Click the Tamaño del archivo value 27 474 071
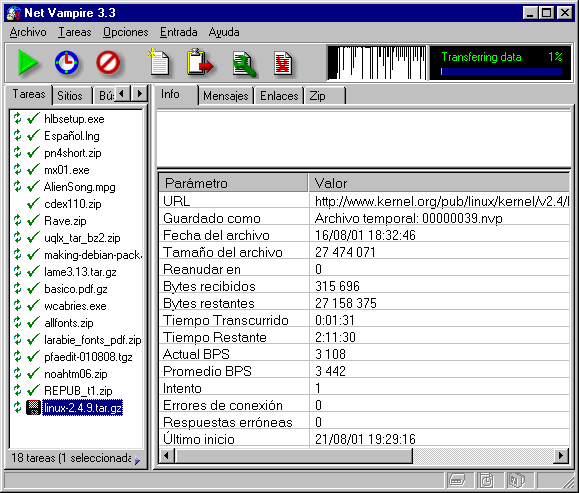 [x=345, y=252]
